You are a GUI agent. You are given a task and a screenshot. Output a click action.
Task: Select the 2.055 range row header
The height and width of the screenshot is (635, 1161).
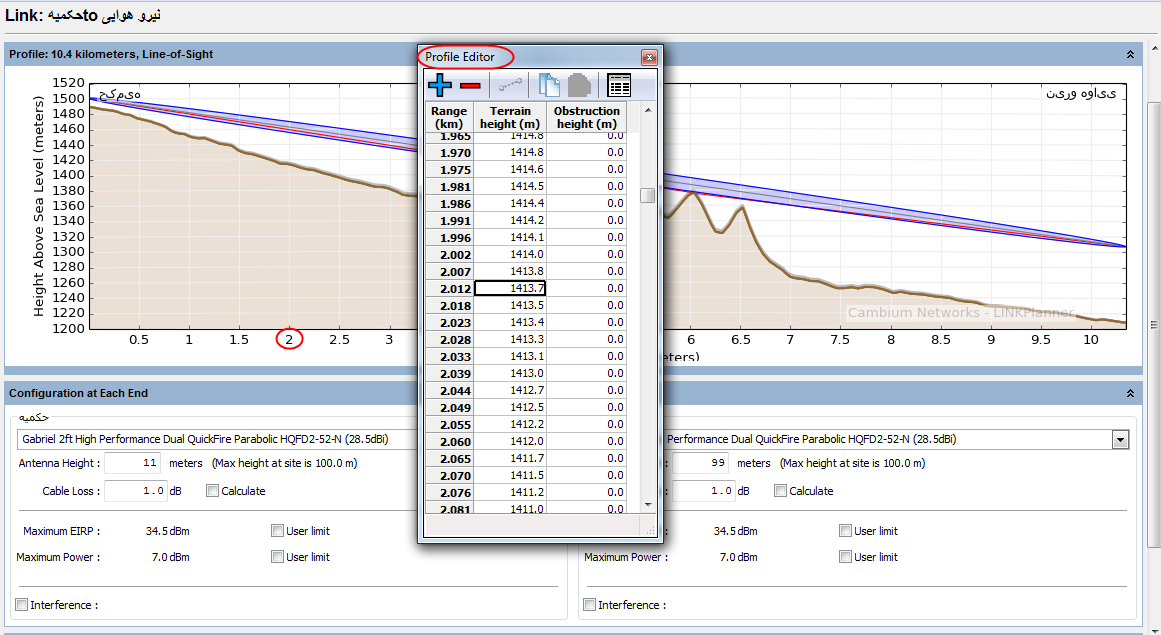tap(449, 425)
